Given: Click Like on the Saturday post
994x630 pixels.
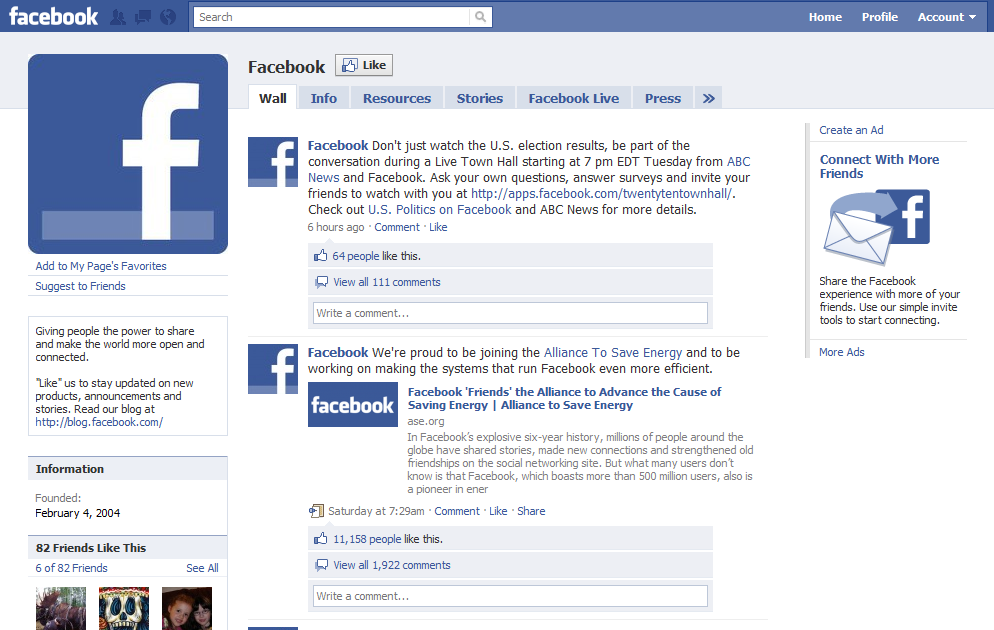Looking at the screenshot, I should [x=498, y=511].
